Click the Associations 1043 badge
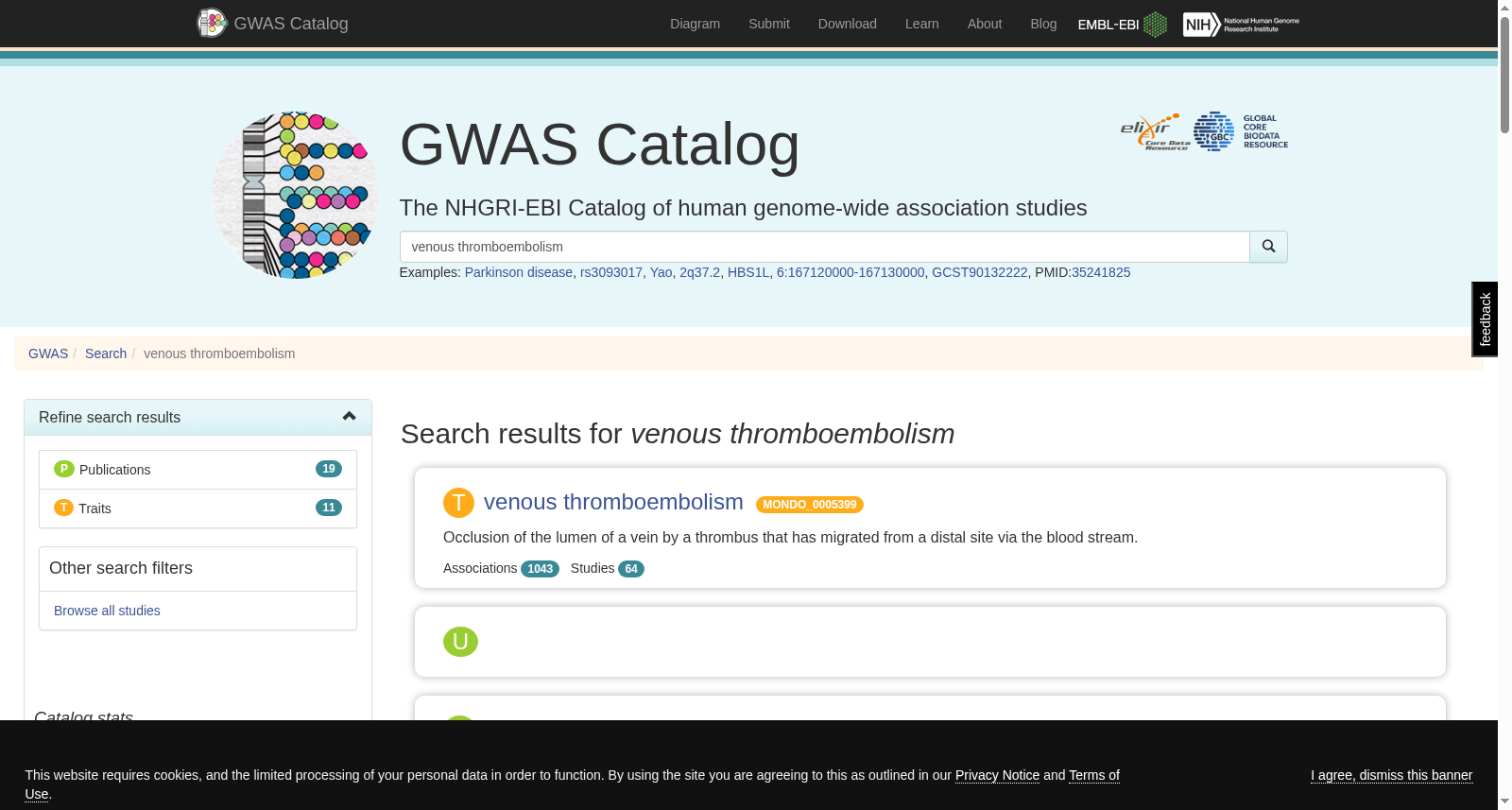The height and width of the screenshot is (810, 1512). (541, 569)
